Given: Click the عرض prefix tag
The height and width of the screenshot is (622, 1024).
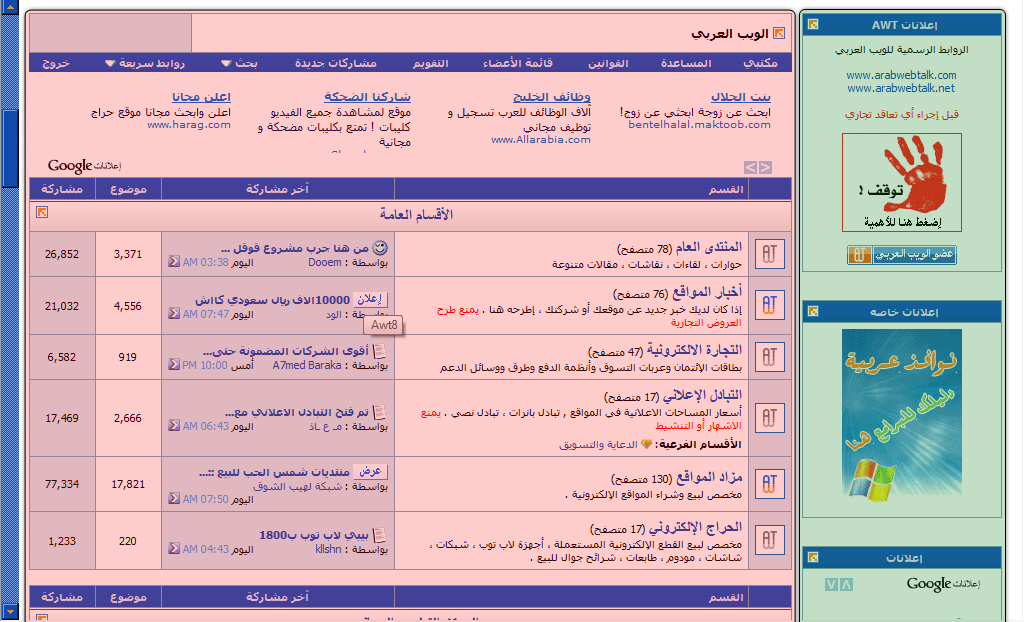Looking at the screenshot, I should [x=370, y=471].
